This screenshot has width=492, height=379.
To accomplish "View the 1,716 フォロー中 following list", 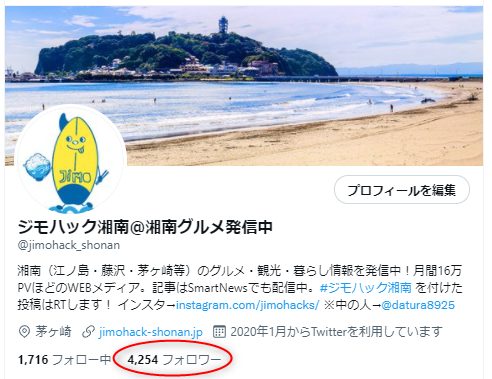I will [64, 360].
